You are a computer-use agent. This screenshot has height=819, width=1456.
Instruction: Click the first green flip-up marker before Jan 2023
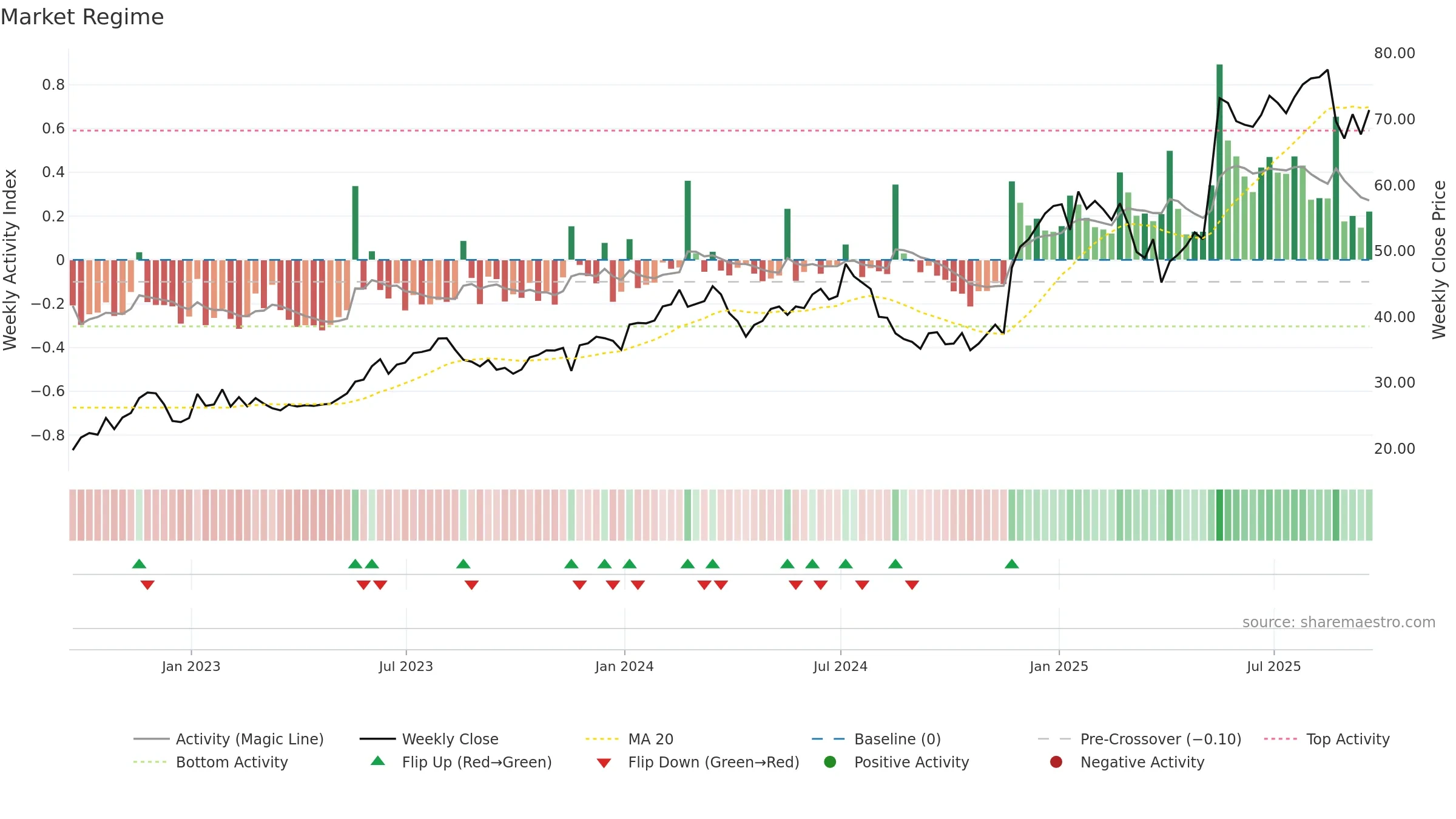(139, 564)
